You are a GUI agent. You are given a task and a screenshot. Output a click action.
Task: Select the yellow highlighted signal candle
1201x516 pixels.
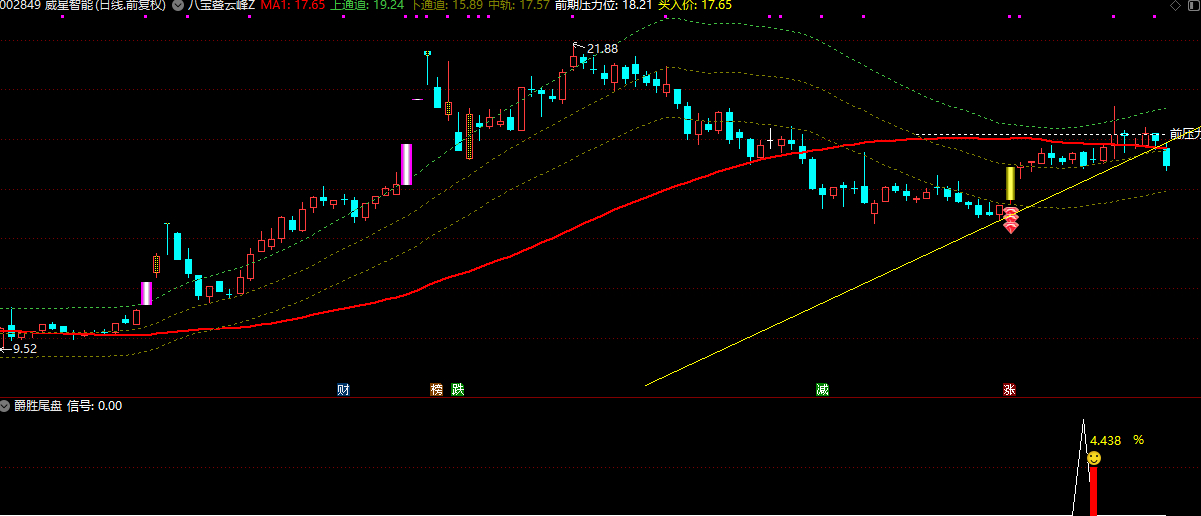point(1010,184)
